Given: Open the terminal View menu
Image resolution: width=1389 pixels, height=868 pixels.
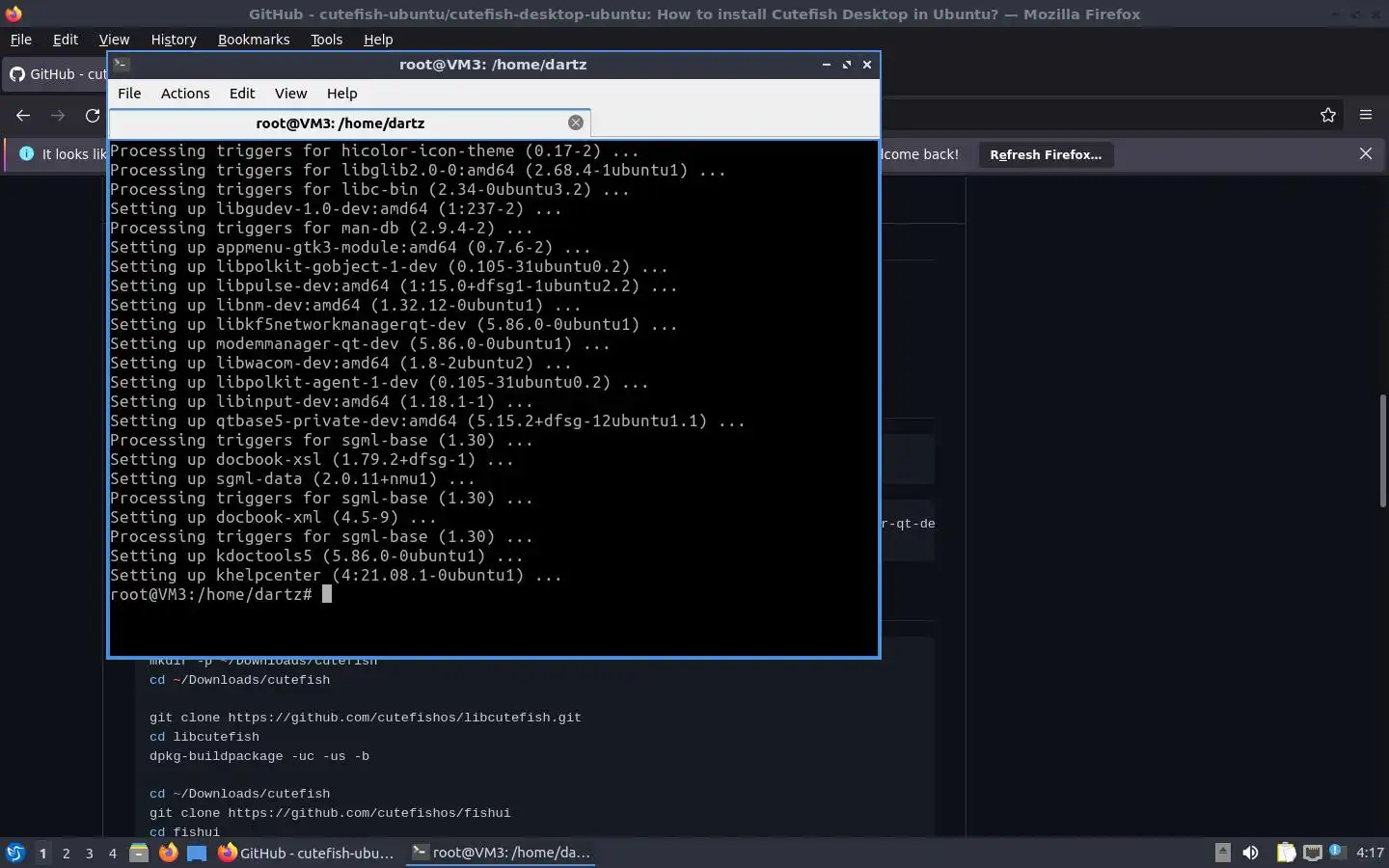Looking at the screenshot, I should coord(290,94).
